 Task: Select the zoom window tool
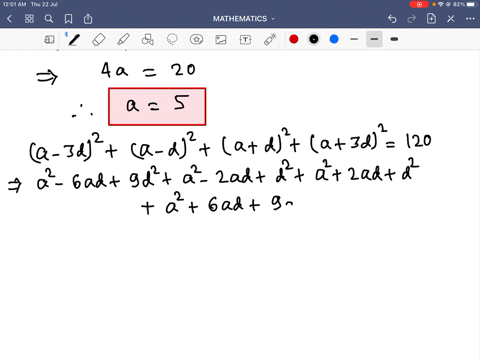[x=49, y=40]
